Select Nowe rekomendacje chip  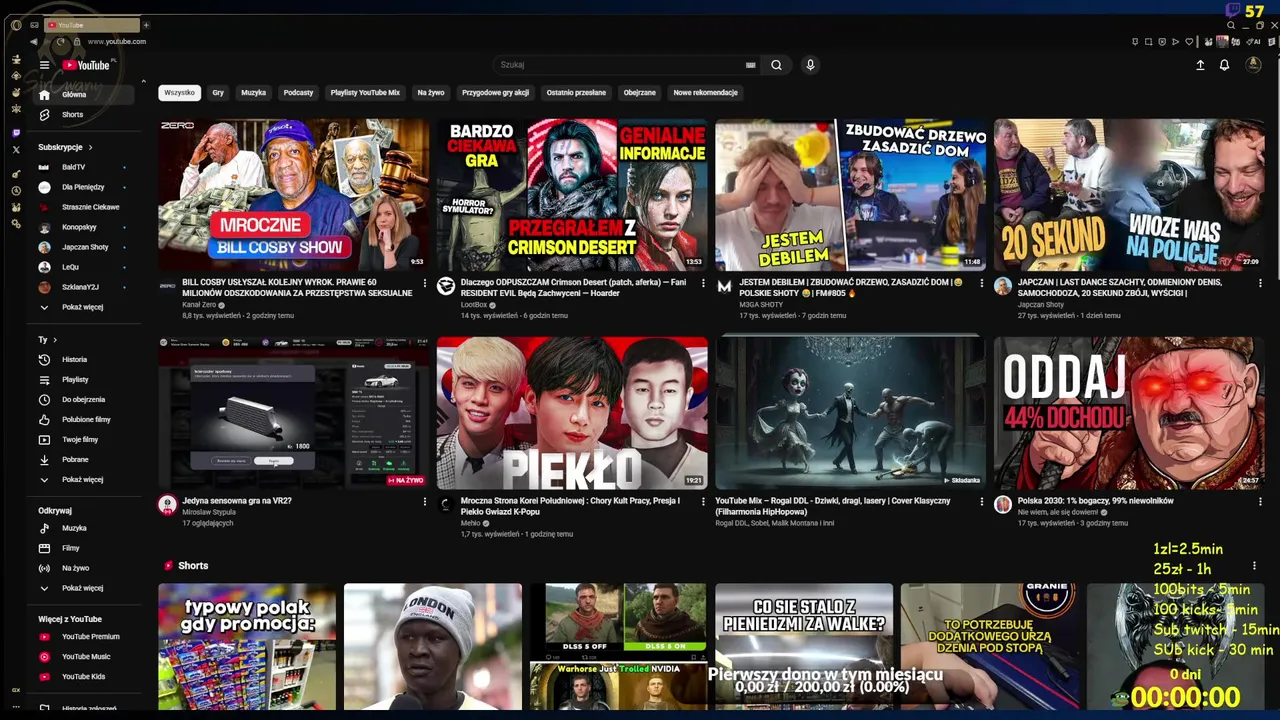[705, 93]
